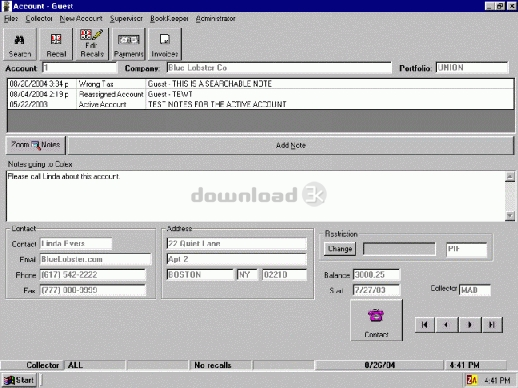Go to the previous account record
518x388 pixels.
(446, 325)
